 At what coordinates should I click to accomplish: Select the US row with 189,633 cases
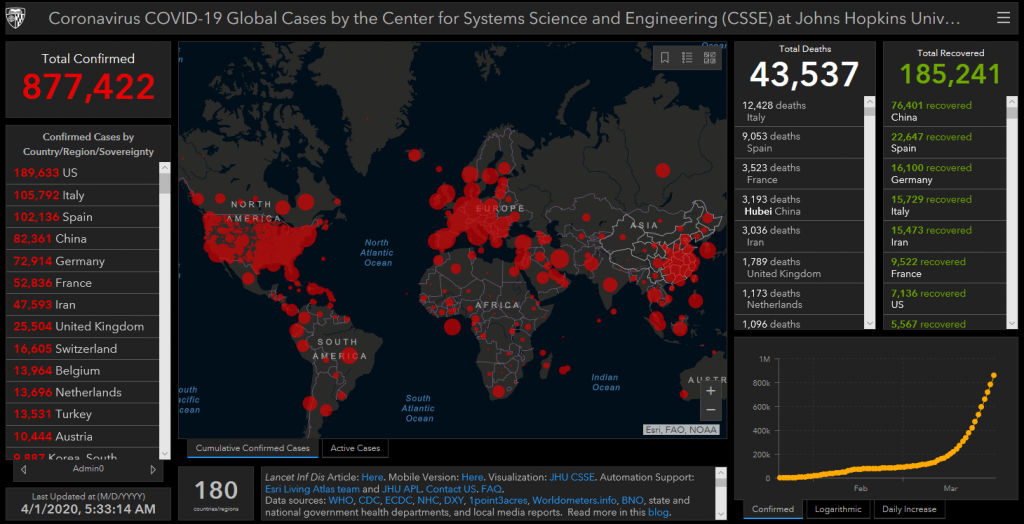pos(82,173)
